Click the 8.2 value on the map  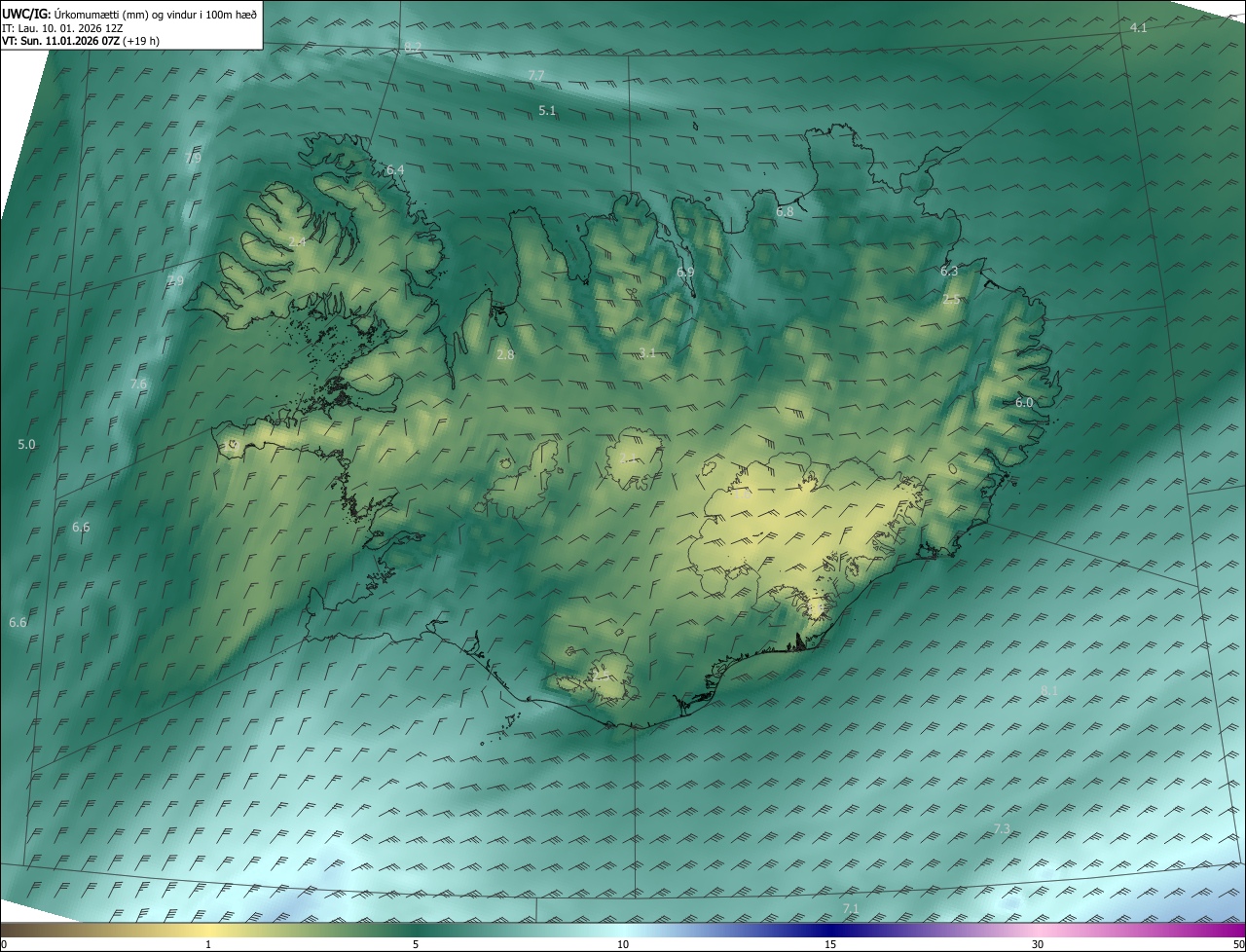click(413, 47)
